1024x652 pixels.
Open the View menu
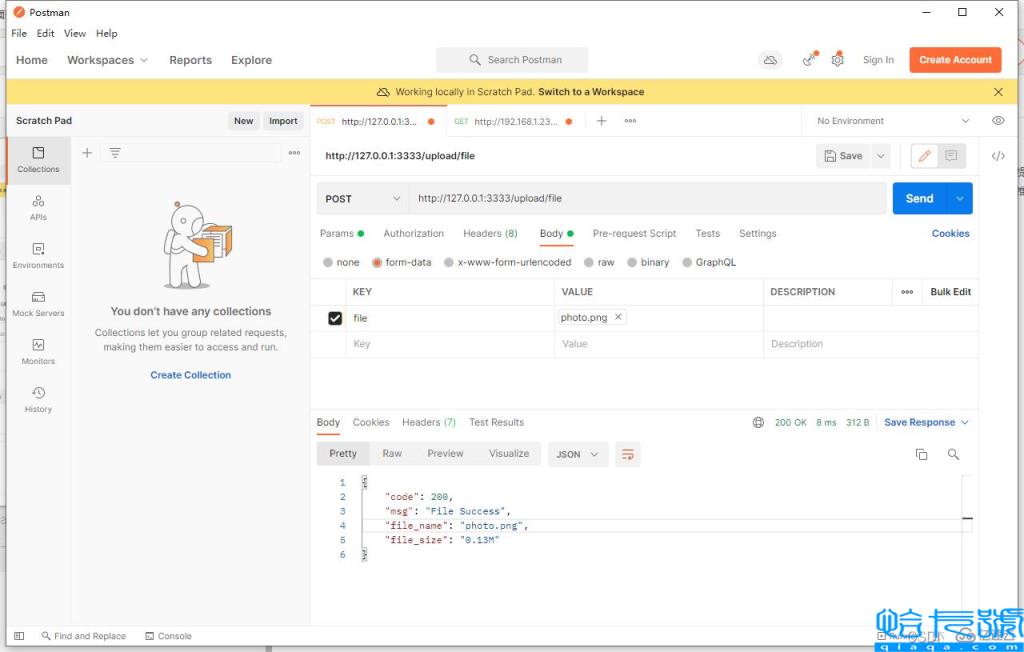[75, 33]
